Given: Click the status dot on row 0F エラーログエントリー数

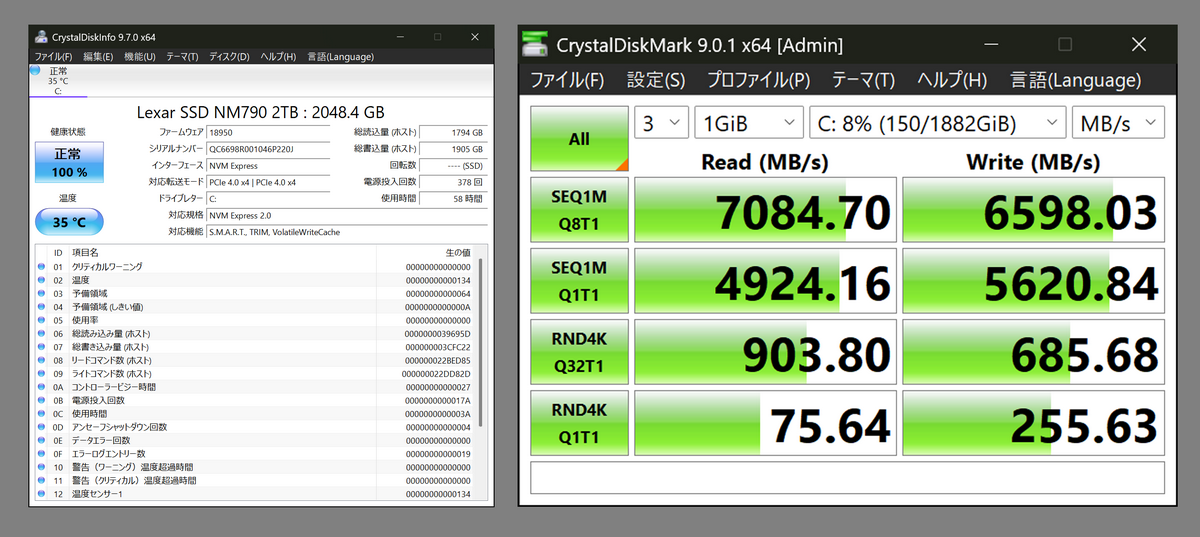Looking at the screenshot, I should (x=41, y=454).
